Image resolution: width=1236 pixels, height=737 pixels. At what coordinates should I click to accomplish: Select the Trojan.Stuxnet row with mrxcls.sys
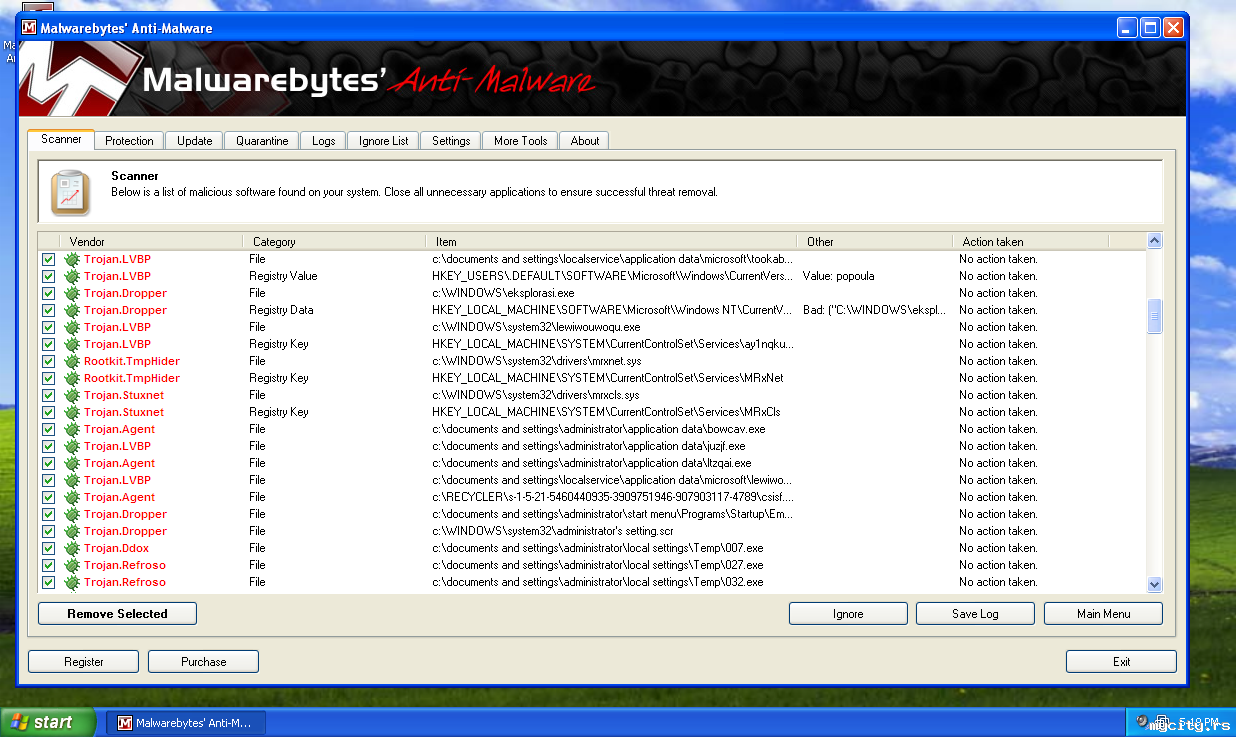coord(594,395)
